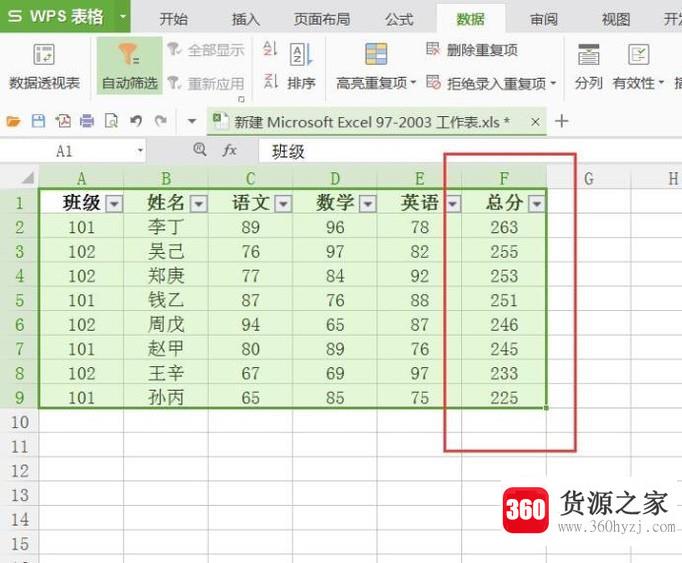The image size is (682, 563).
Task: Toggle AutoFilter (自动筛选) button
Action: 129,67
